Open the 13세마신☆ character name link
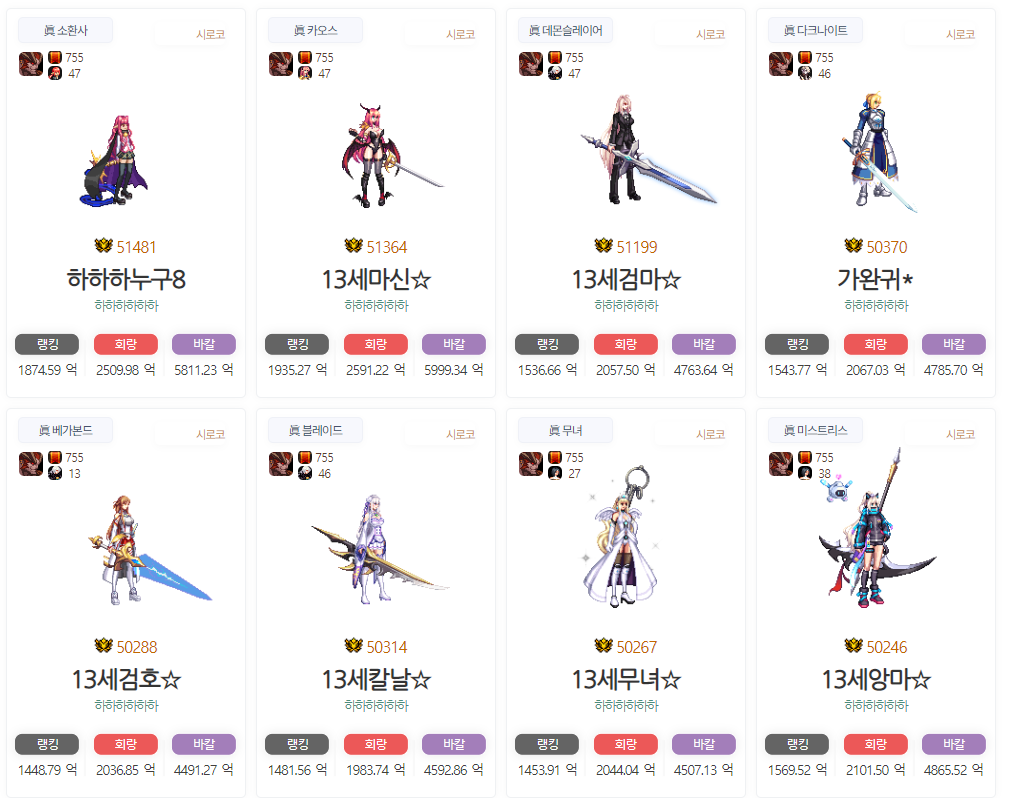Image resolution: width=1009 pixels, height=798 pixels. click(376, 279)
